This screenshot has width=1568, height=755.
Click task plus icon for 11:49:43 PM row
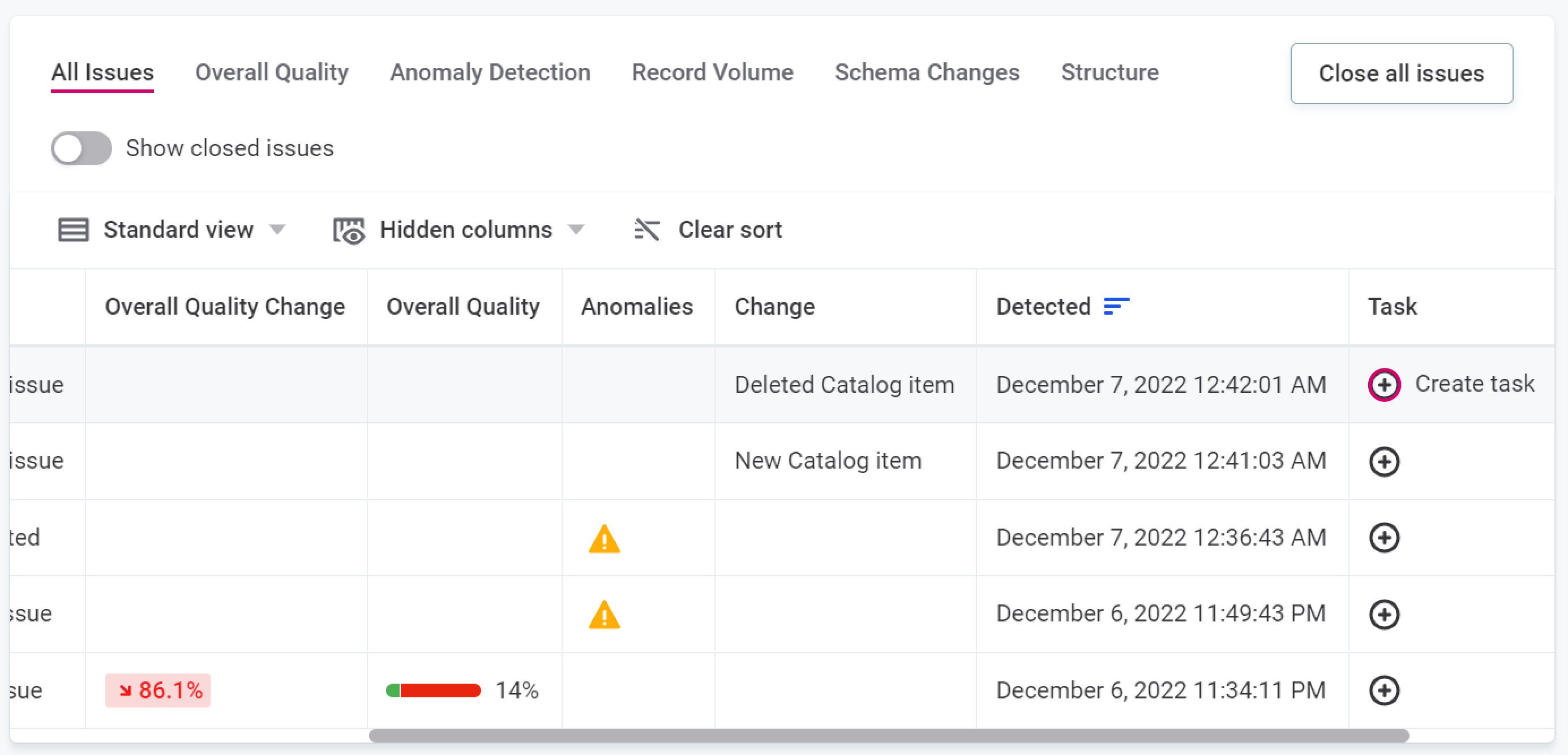(x=1383, y=615)
